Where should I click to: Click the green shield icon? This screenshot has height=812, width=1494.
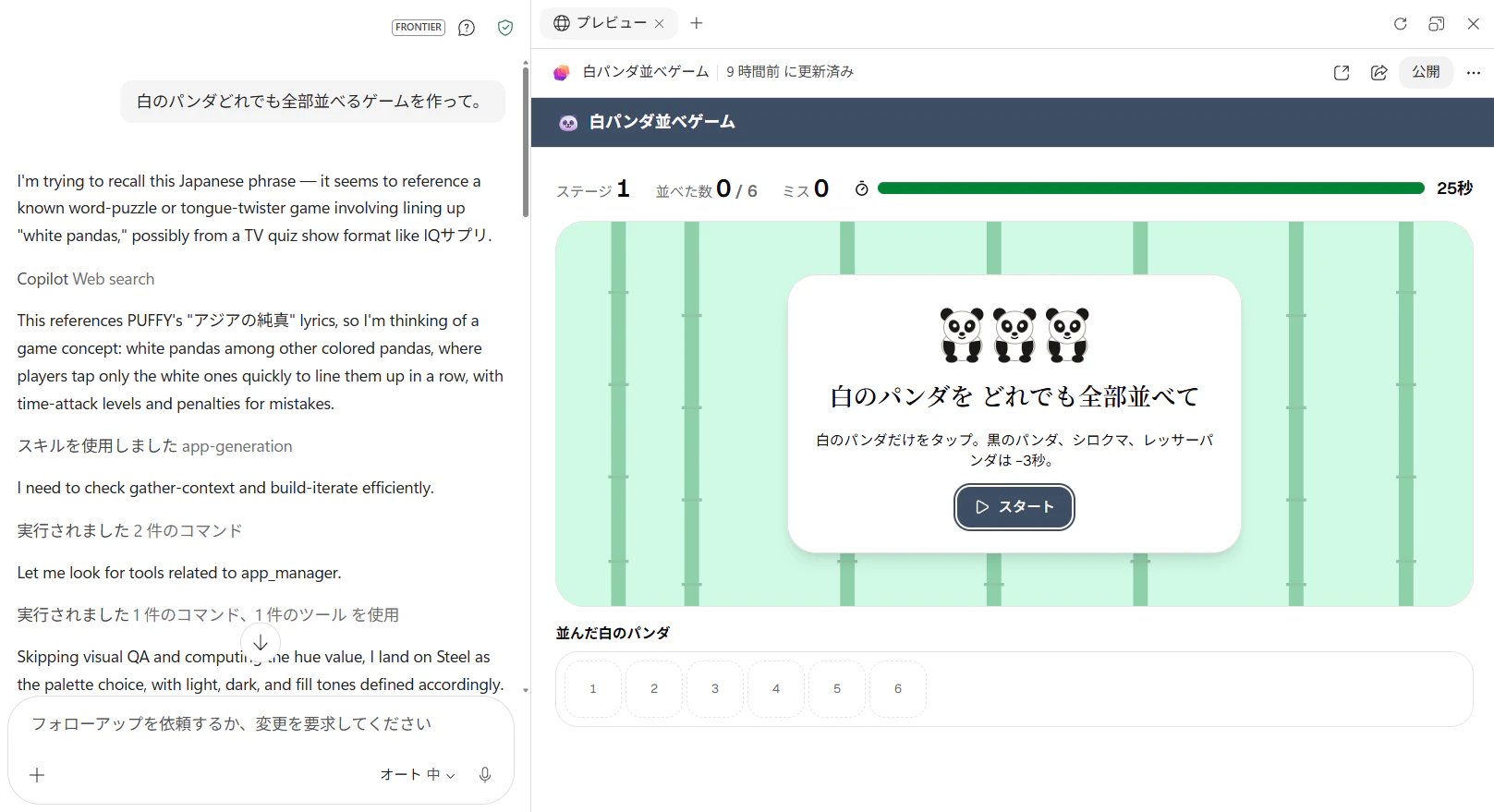tap(505, 28)
